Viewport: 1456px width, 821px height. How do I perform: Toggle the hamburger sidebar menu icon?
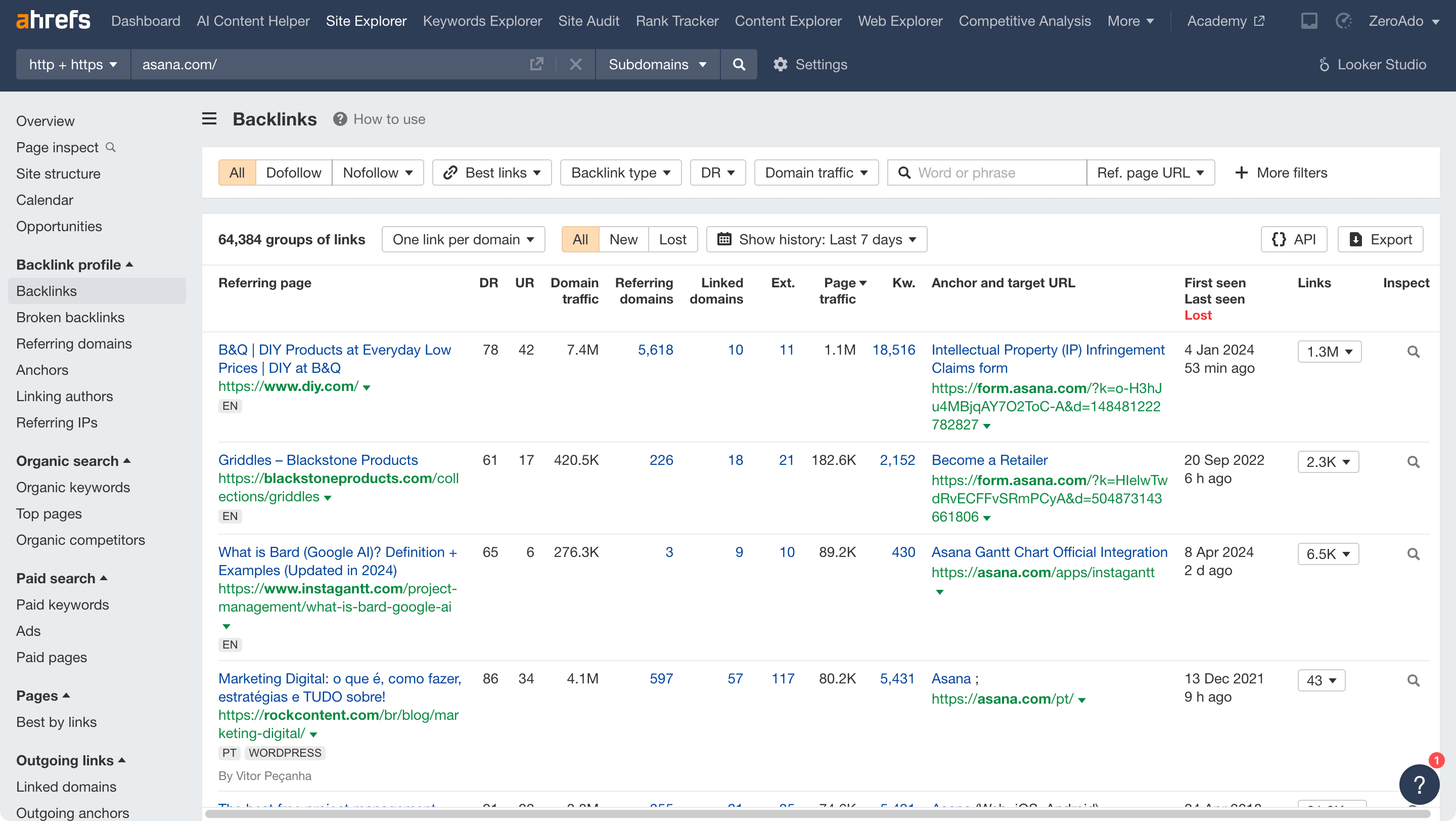click(x=209, y=119)
